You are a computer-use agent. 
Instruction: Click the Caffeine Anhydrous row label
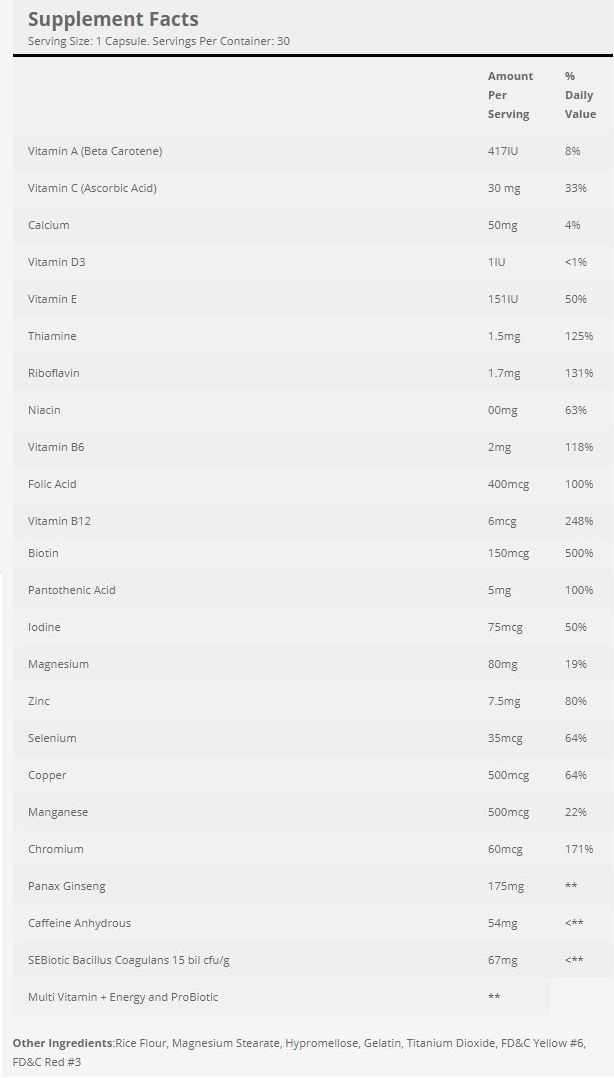click(x=79, y=923)
